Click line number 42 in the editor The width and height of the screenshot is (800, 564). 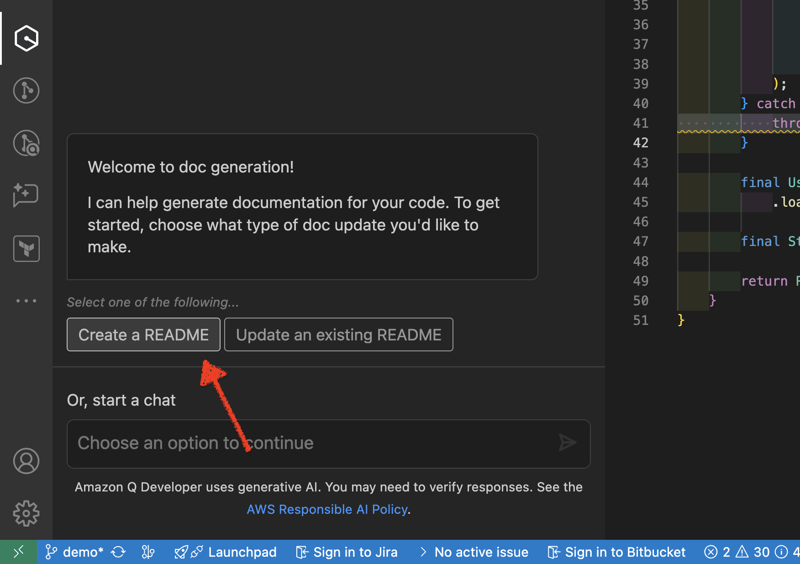tap(641, 143)
